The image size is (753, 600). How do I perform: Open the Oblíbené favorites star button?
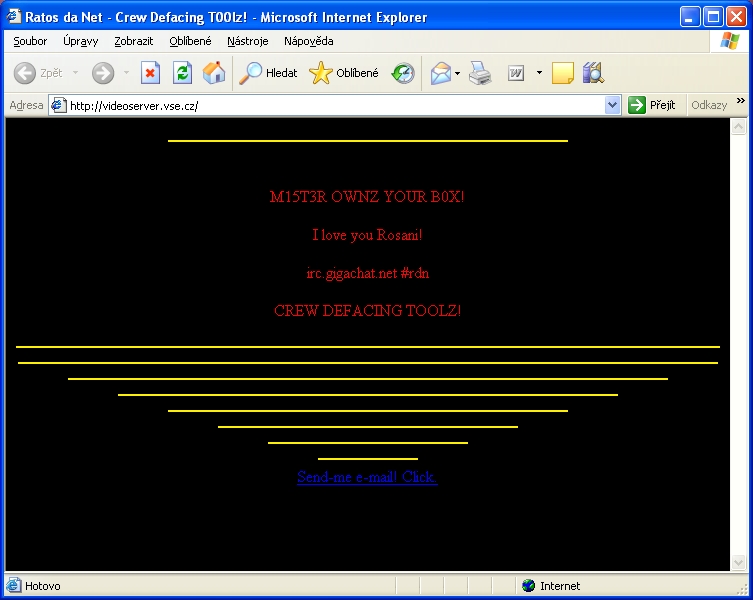tap(344, 73)
